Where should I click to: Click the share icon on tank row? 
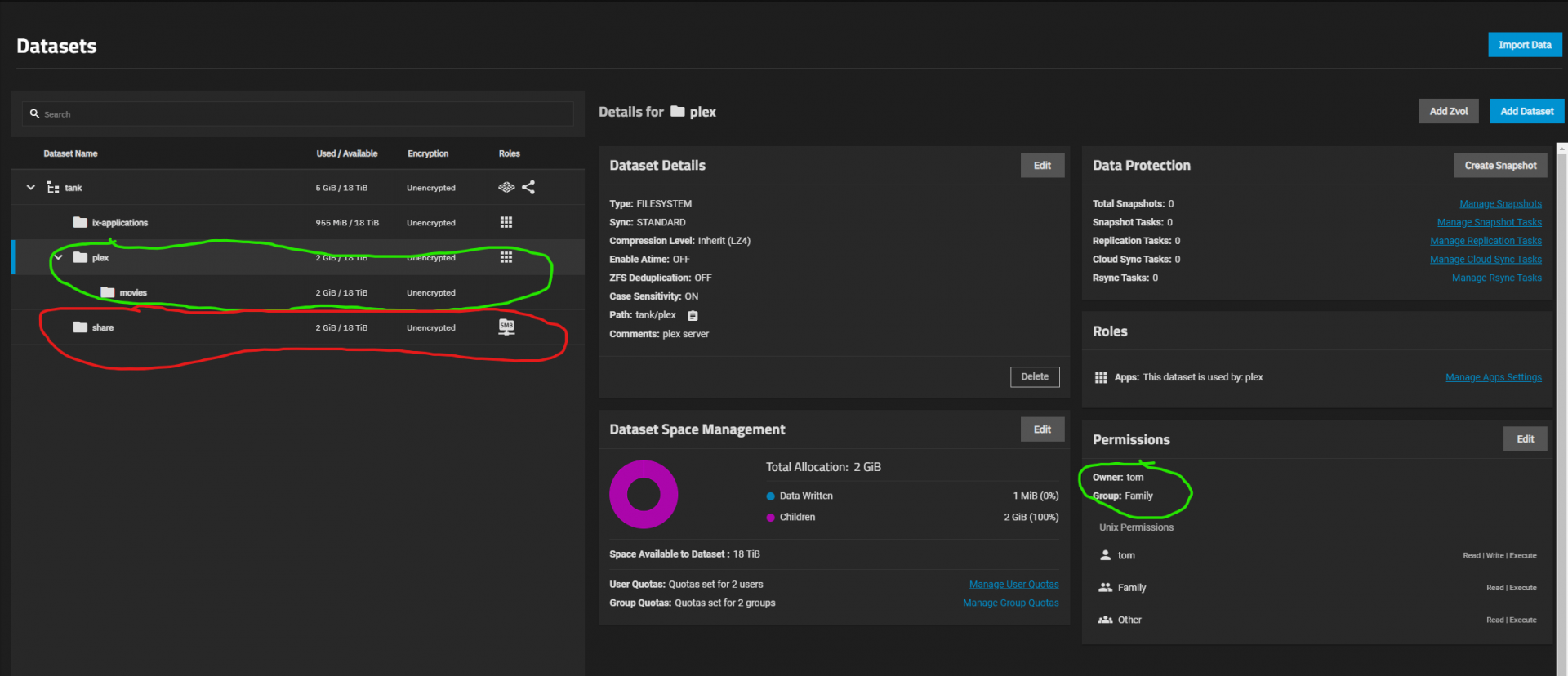point(528,187)
